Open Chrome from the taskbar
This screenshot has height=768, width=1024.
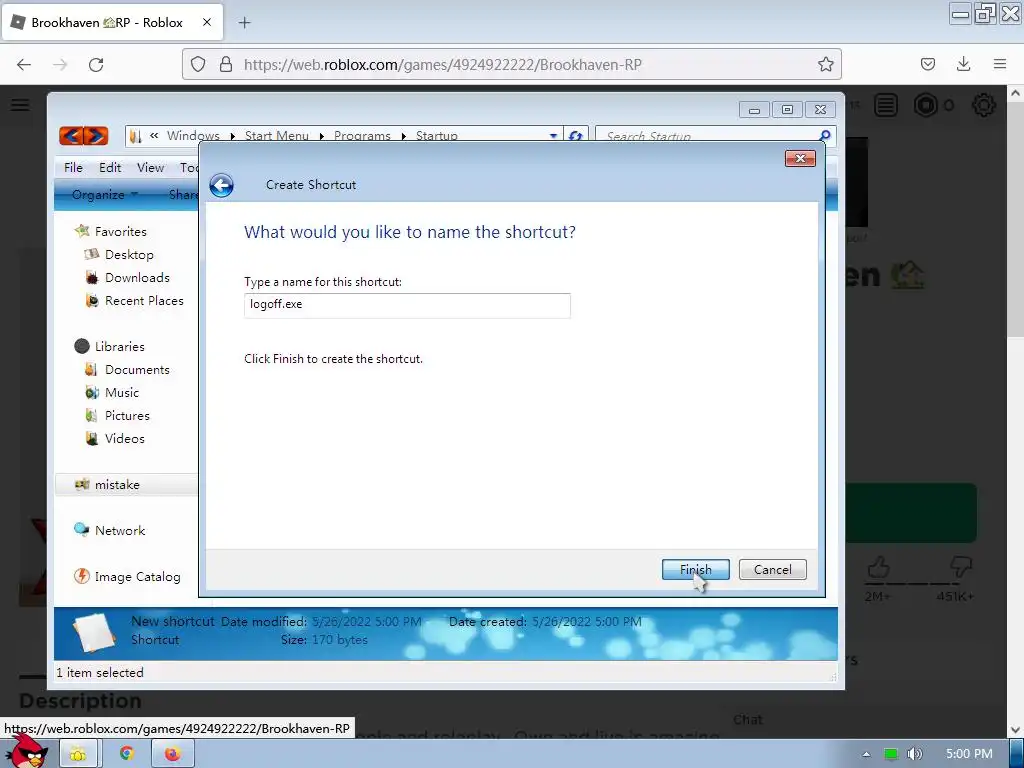click(127, 754)
